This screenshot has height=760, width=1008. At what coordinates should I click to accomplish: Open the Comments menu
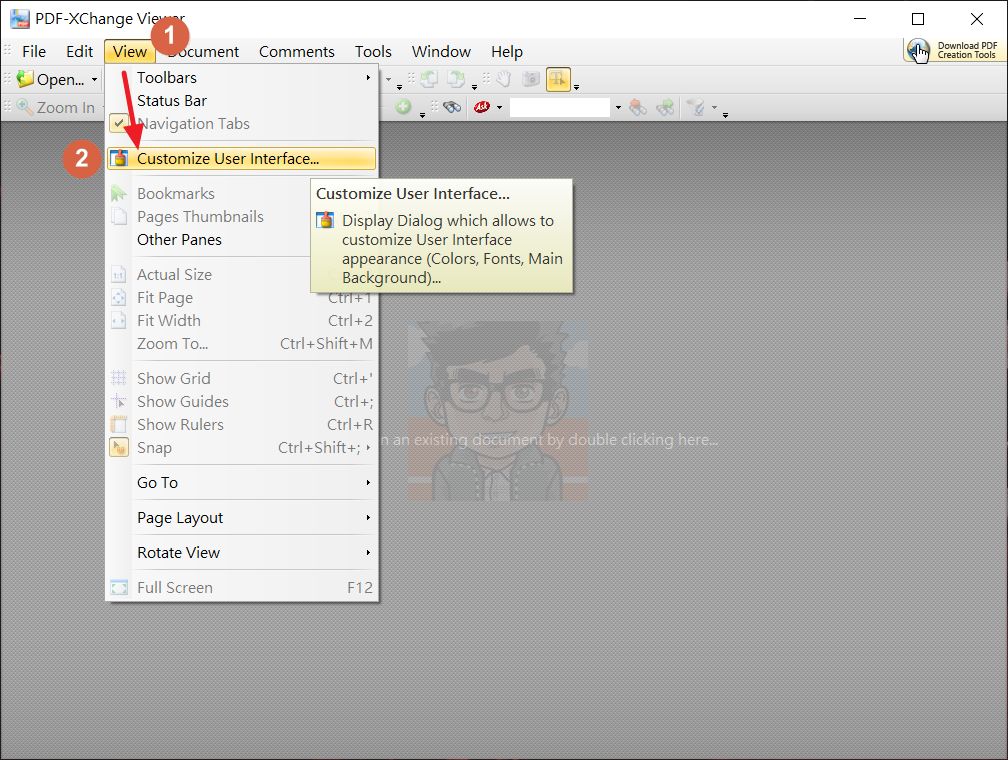297,51
